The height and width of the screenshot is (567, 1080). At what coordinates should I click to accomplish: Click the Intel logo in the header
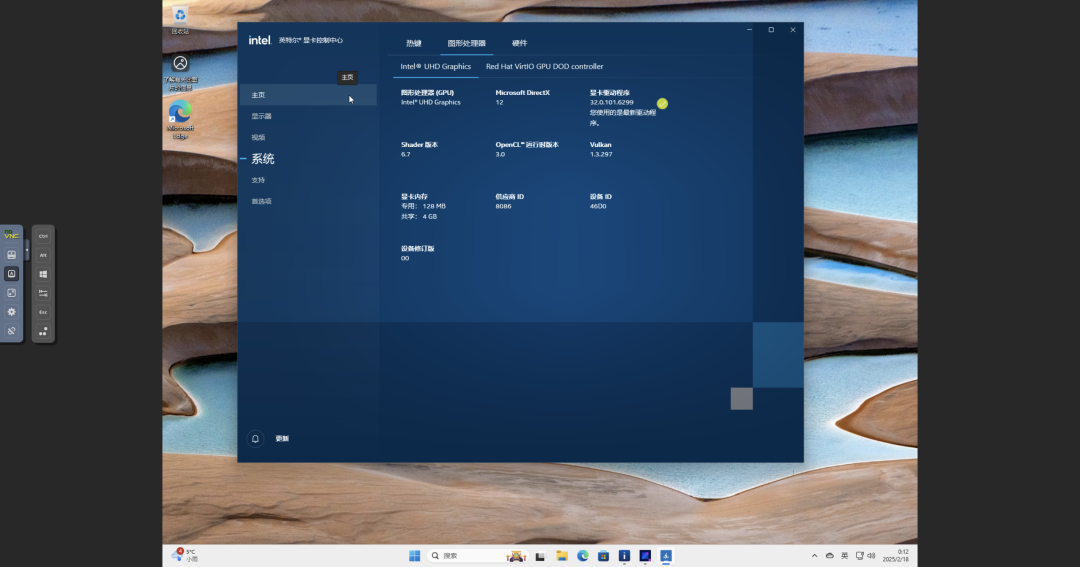tap(260, 40)
